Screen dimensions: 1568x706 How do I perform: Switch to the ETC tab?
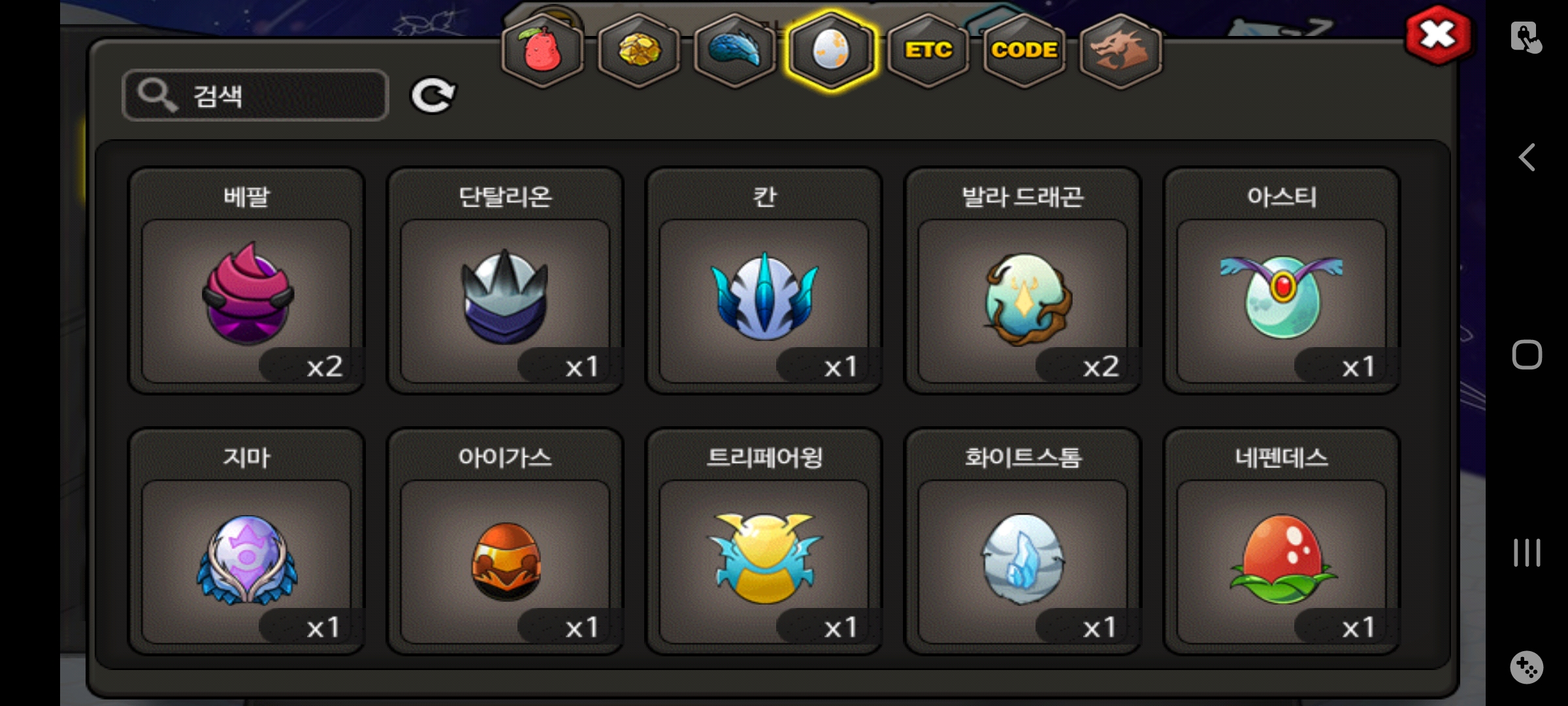tap(928, 51)
